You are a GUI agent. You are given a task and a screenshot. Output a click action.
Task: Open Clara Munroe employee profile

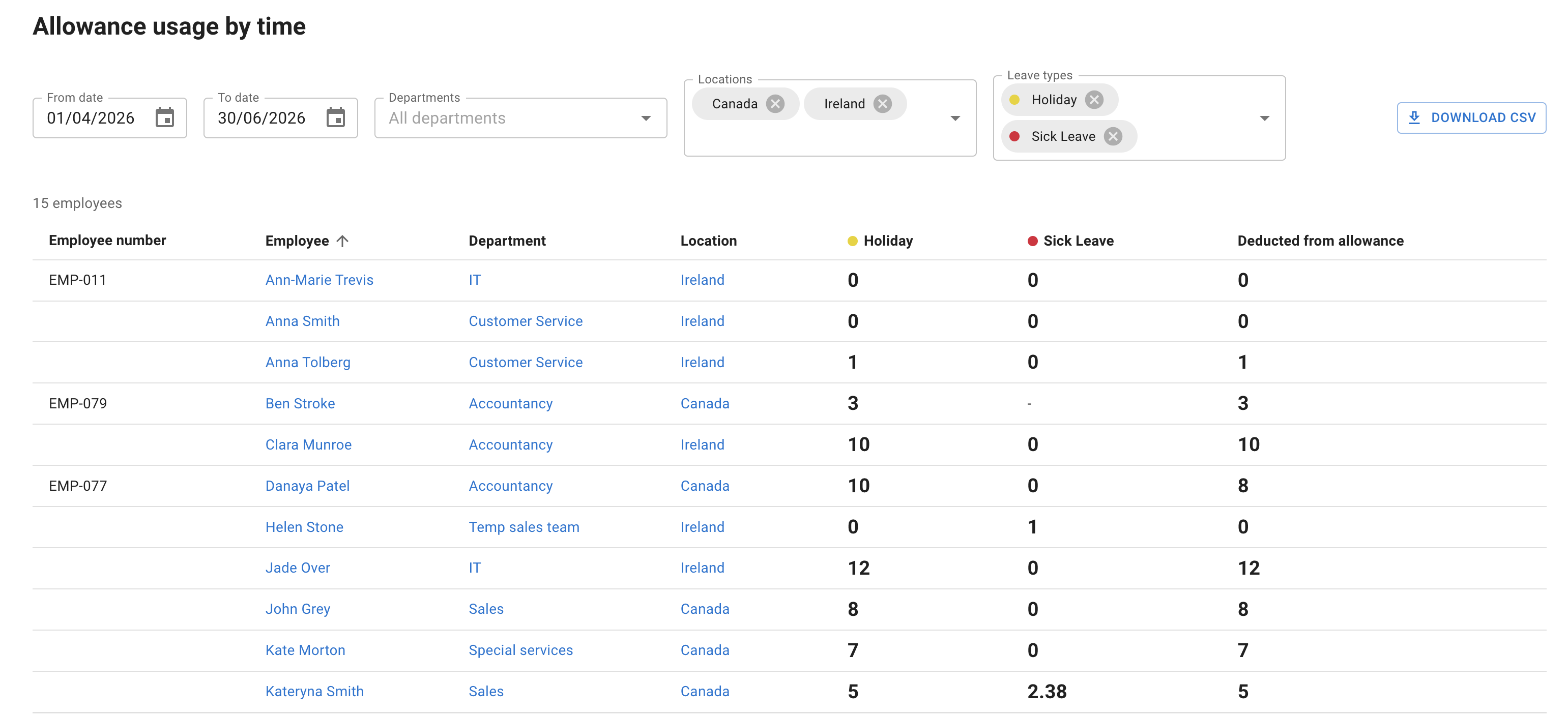point(308,445)
